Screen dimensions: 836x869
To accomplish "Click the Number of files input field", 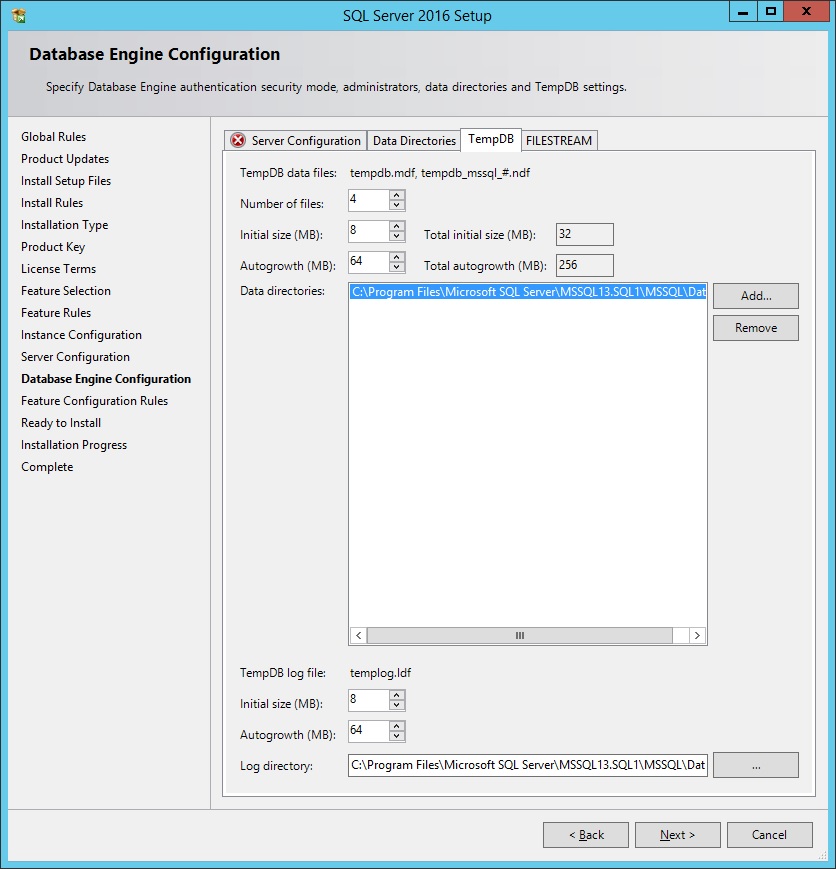I will pos(369,200).
